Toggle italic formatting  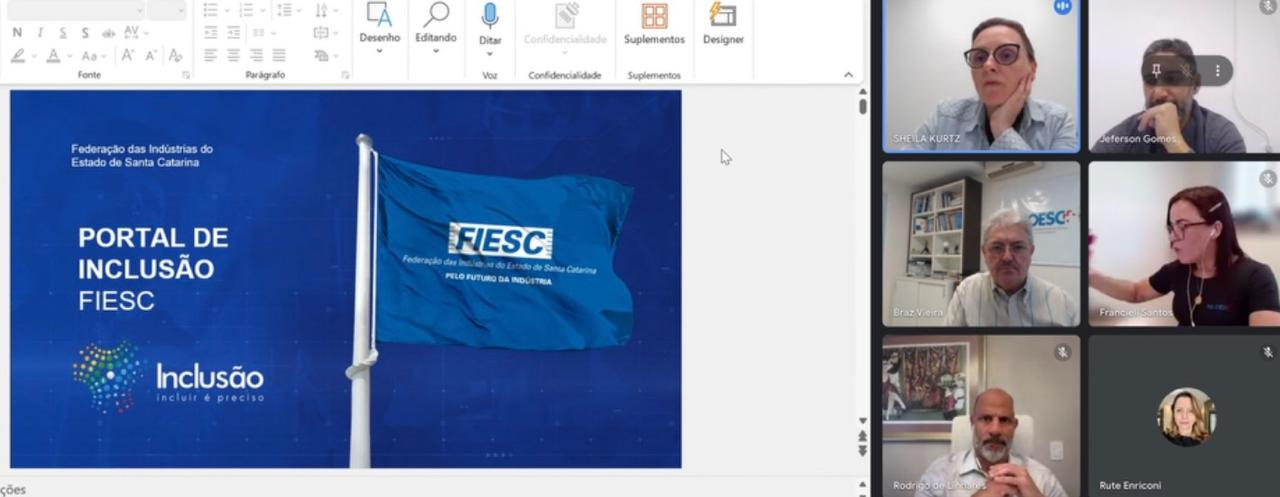coord(40,33)
